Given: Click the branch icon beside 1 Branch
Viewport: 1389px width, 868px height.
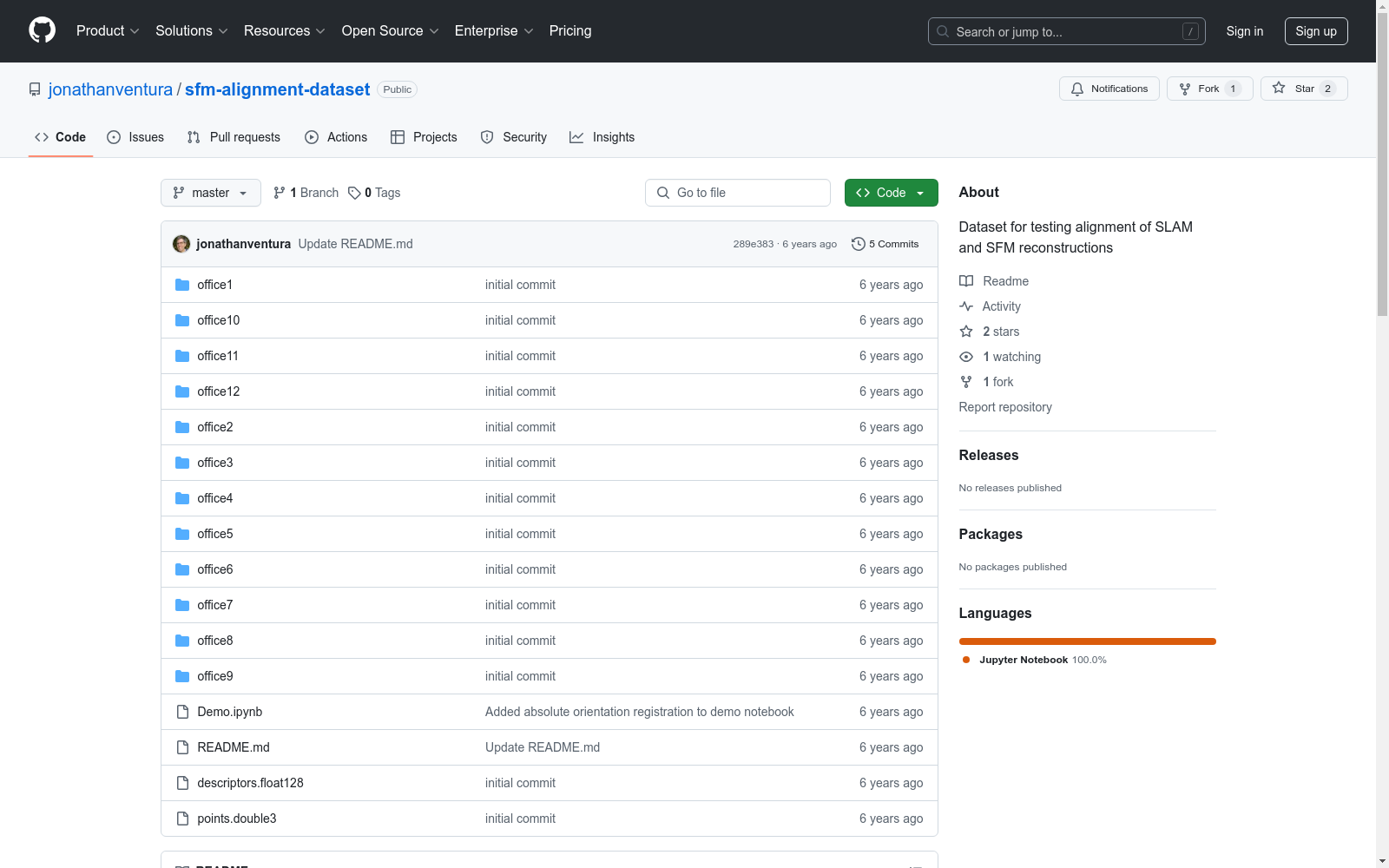Looking at the screenshot, I should [280, 193].
